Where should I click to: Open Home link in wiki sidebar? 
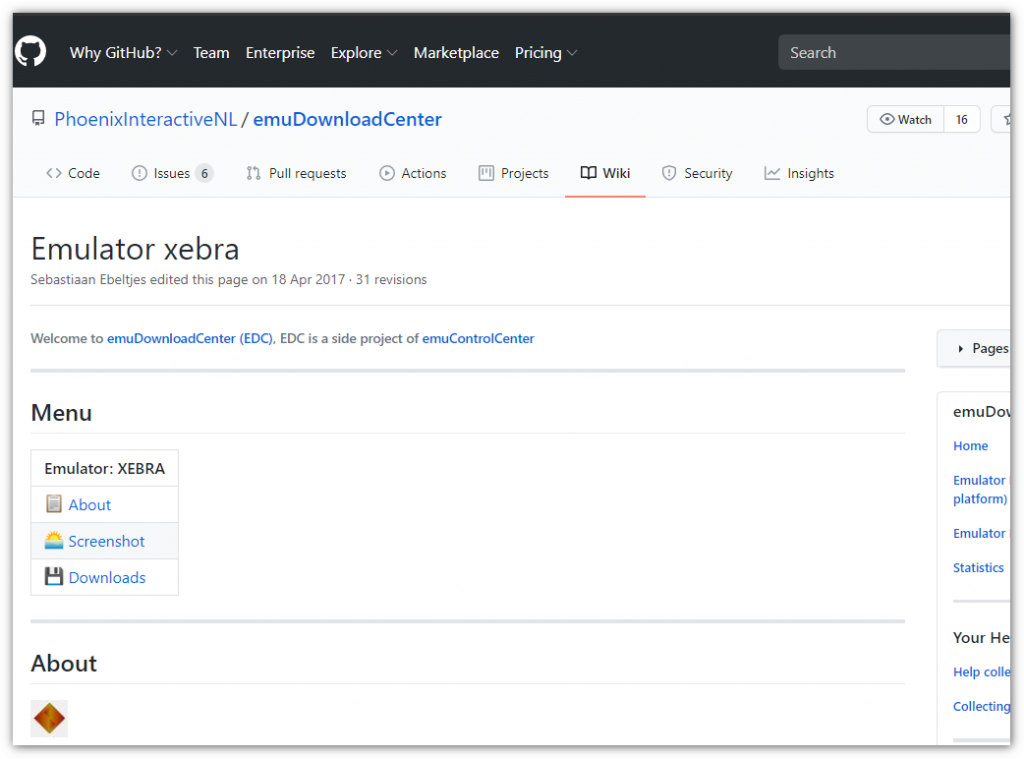(970, 445)
